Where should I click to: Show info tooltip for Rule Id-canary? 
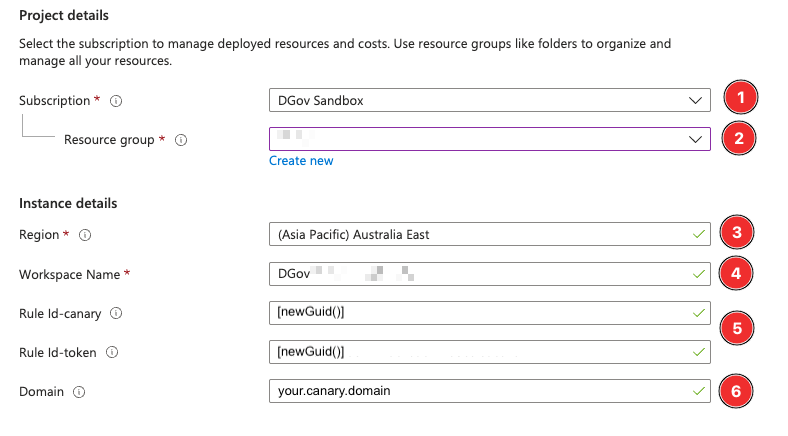click(116, 313)
